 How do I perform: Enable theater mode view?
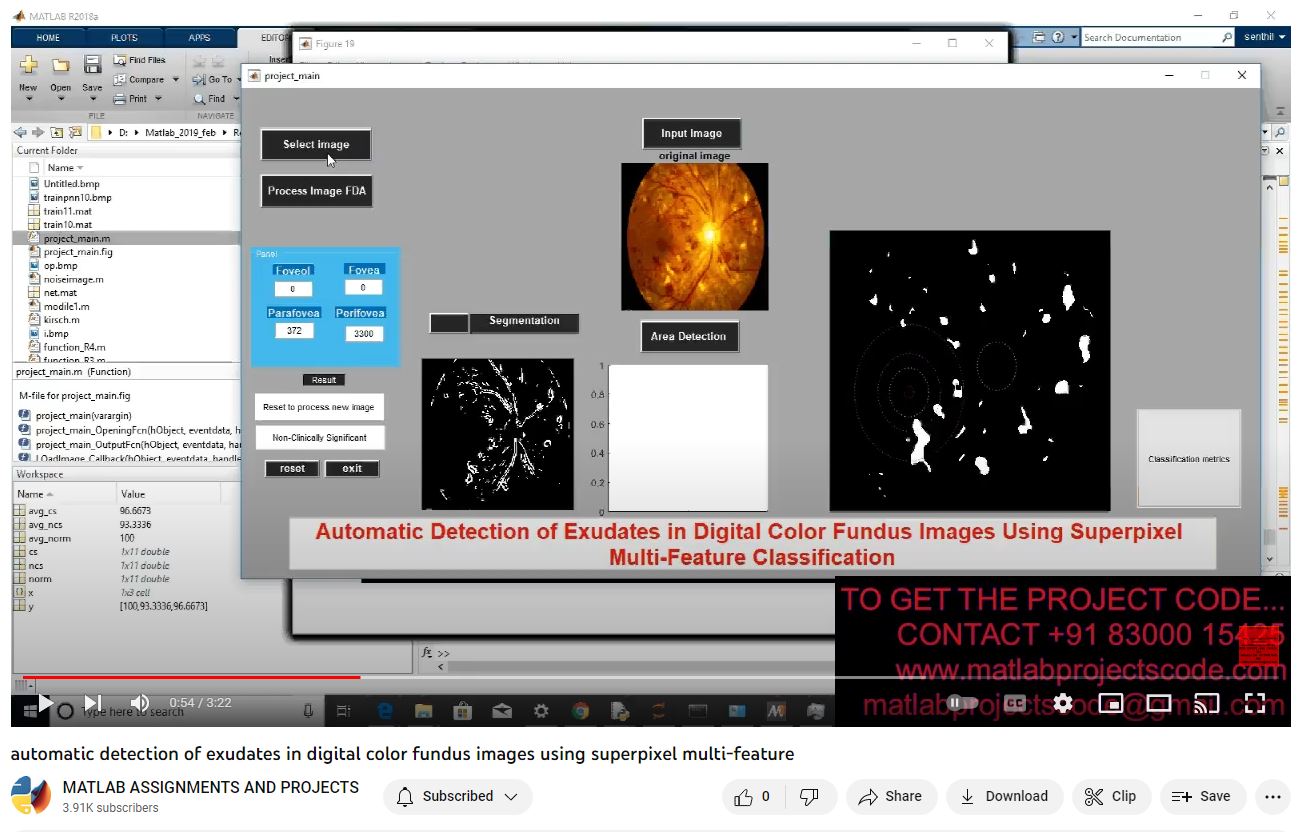pos(1158,703)
